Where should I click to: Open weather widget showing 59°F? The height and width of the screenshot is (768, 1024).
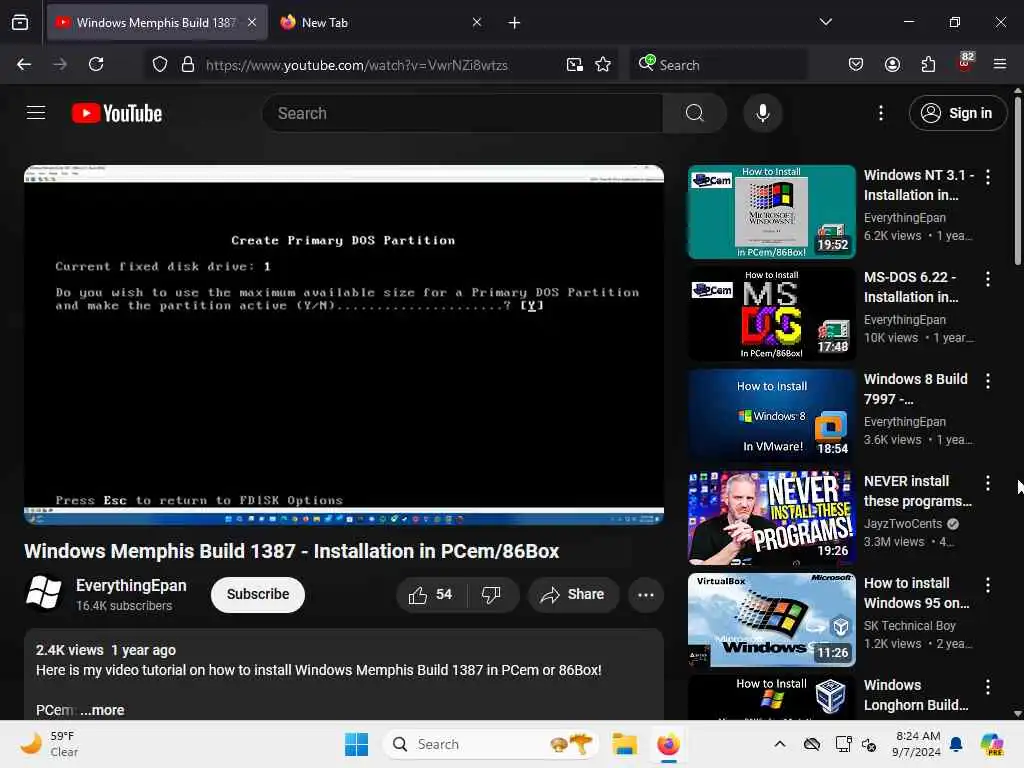coord(49,744)
